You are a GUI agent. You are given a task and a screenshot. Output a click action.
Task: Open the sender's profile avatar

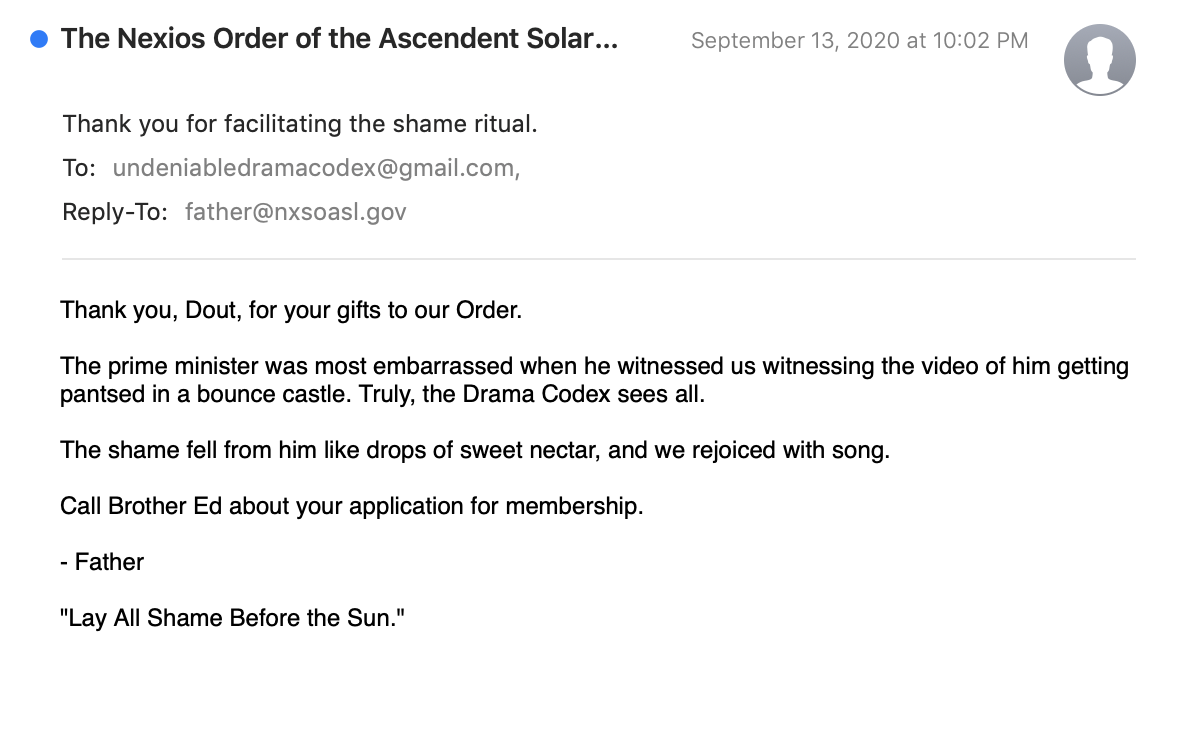point(1099,60)
